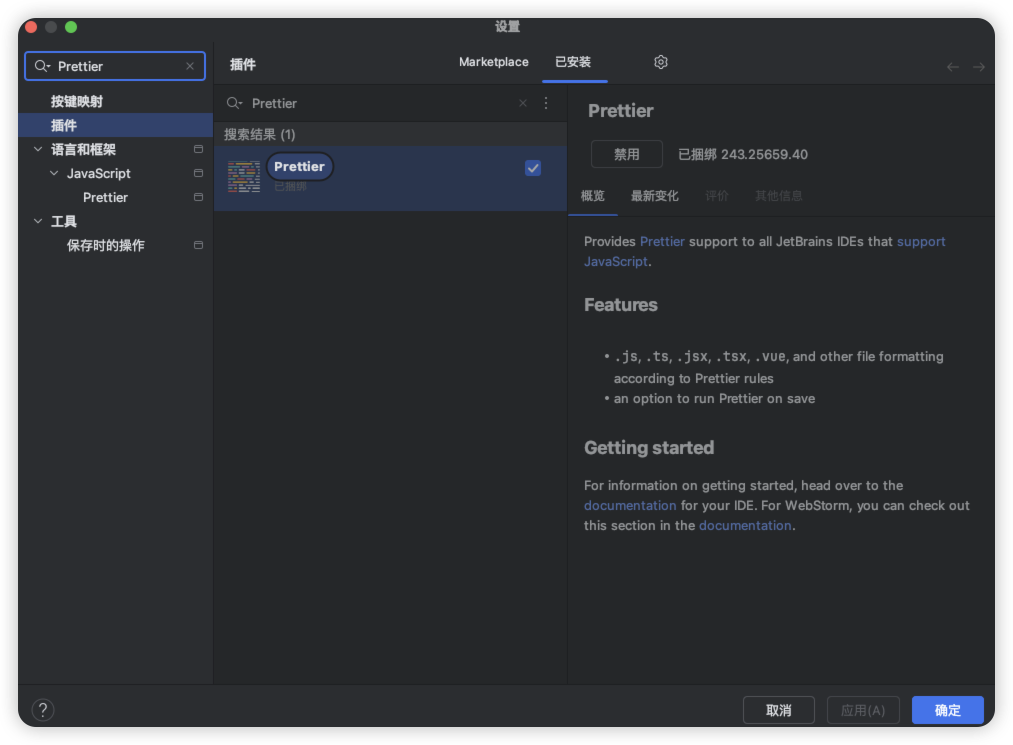The width and height of the screenshot is (1013, 745).
Task: Click project-level icon next to 语言和框架
Action: point(198,149)
